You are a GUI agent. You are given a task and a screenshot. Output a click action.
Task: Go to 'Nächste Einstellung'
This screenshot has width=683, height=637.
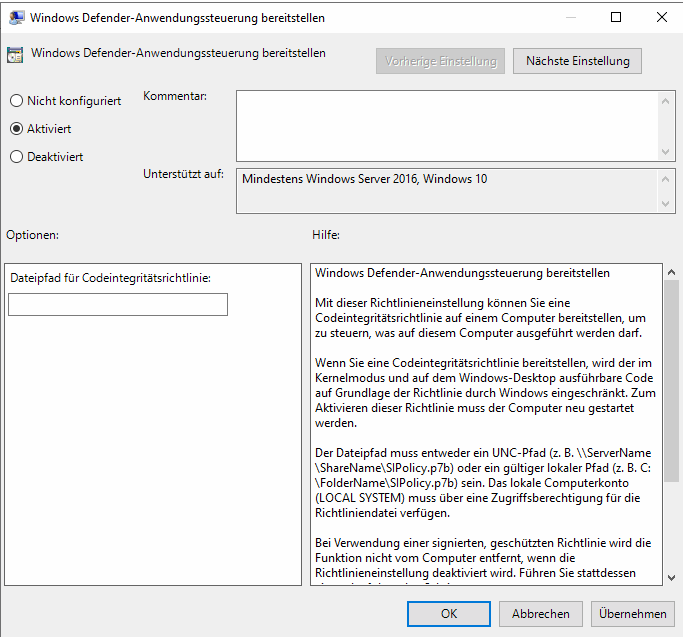[577, 61]
